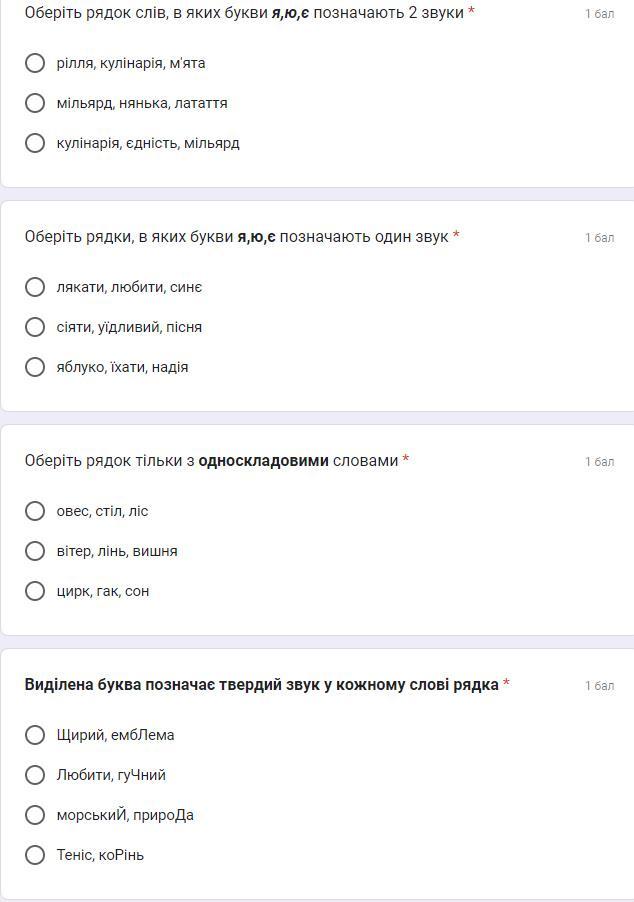Pick the option "вітер, лінь, вишня"
Screen dimensions: 634x902
click(x=35, y=551)
